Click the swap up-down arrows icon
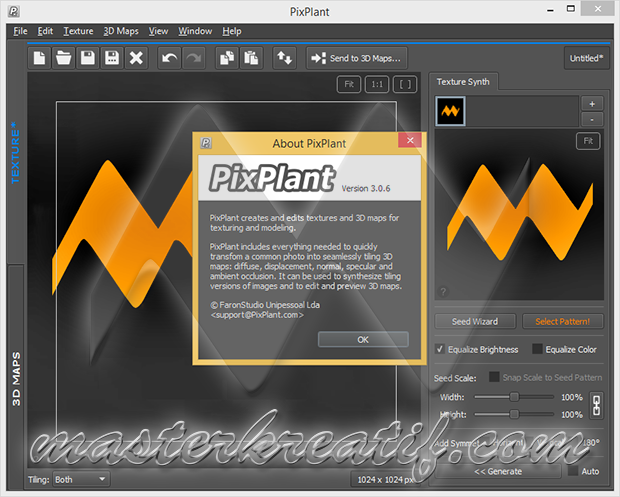Viewport: 620px width, 497px height. (284, 58)
